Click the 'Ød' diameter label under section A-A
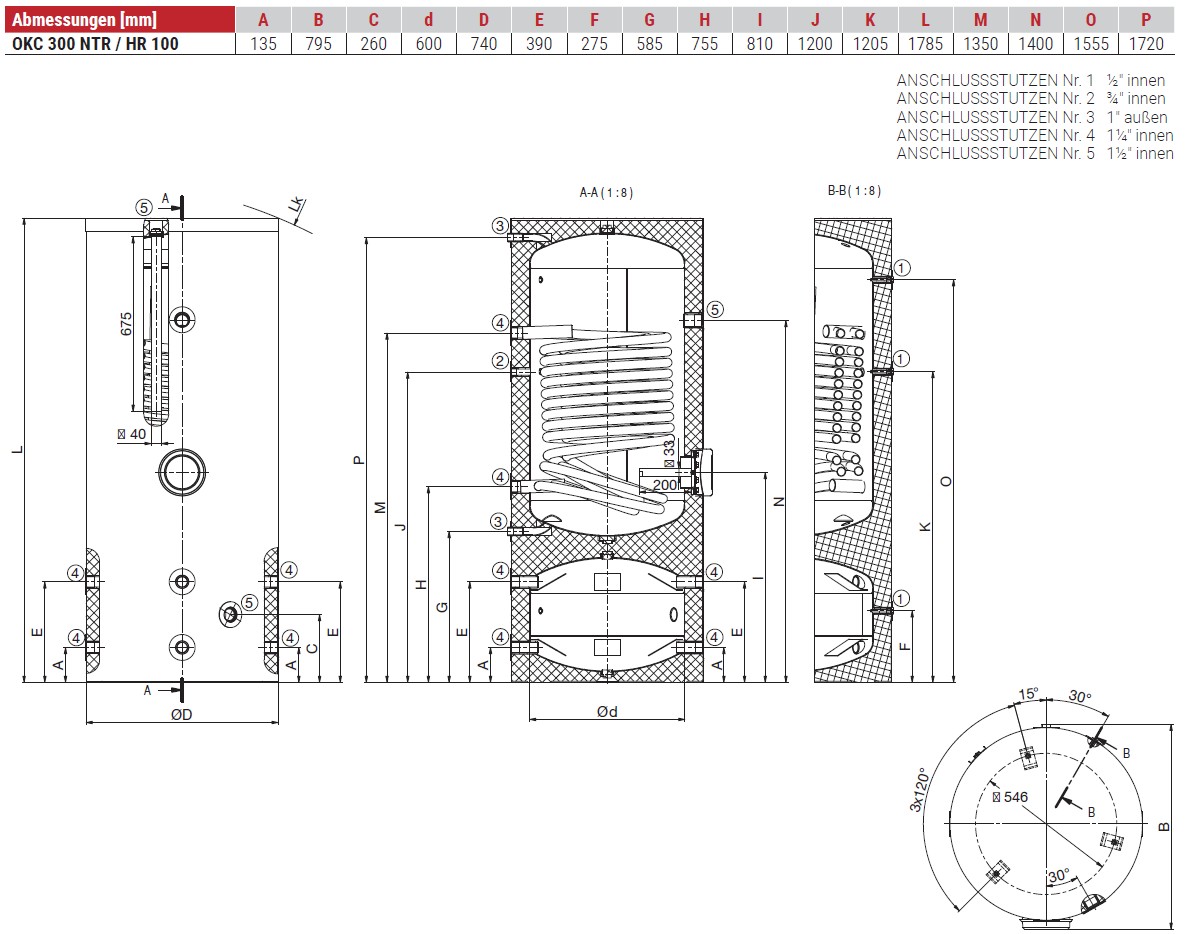1188x934 pixels. [x=607, y=711]
